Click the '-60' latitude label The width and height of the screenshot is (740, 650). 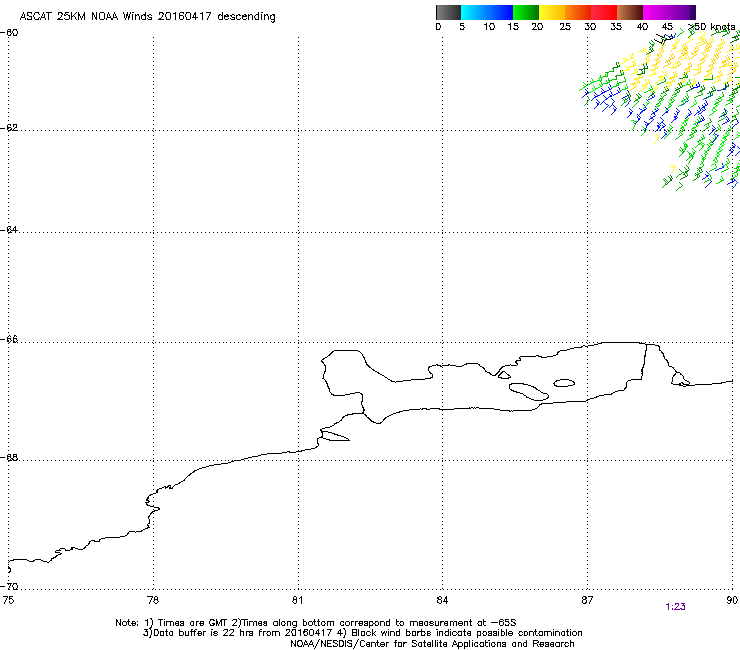click(9, 33)
